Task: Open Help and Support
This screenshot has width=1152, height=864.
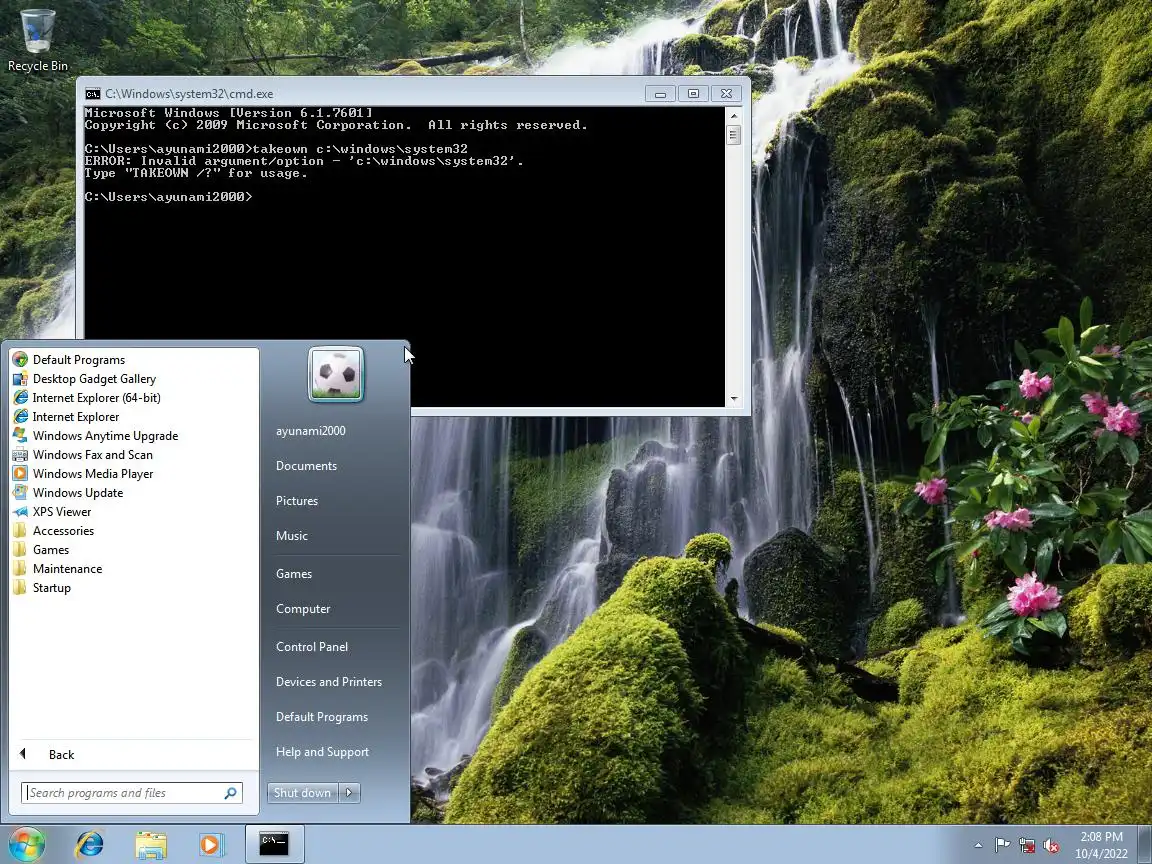Action: [x=322, y=752]
